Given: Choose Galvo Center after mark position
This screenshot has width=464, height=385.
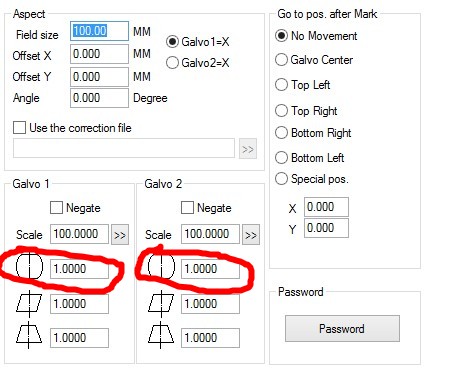Looking at the screenshot, I should 281,60.
